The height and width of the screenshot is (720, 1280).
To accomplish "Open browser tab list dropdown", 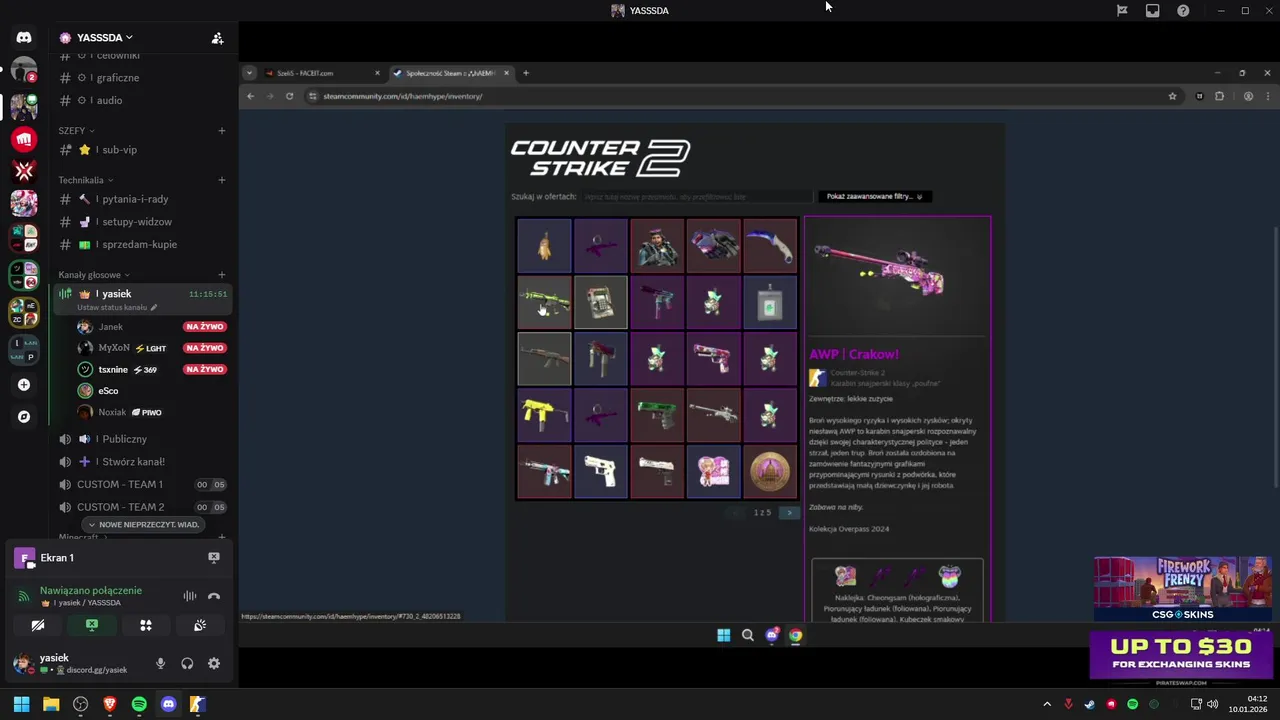I will point(249,73).
